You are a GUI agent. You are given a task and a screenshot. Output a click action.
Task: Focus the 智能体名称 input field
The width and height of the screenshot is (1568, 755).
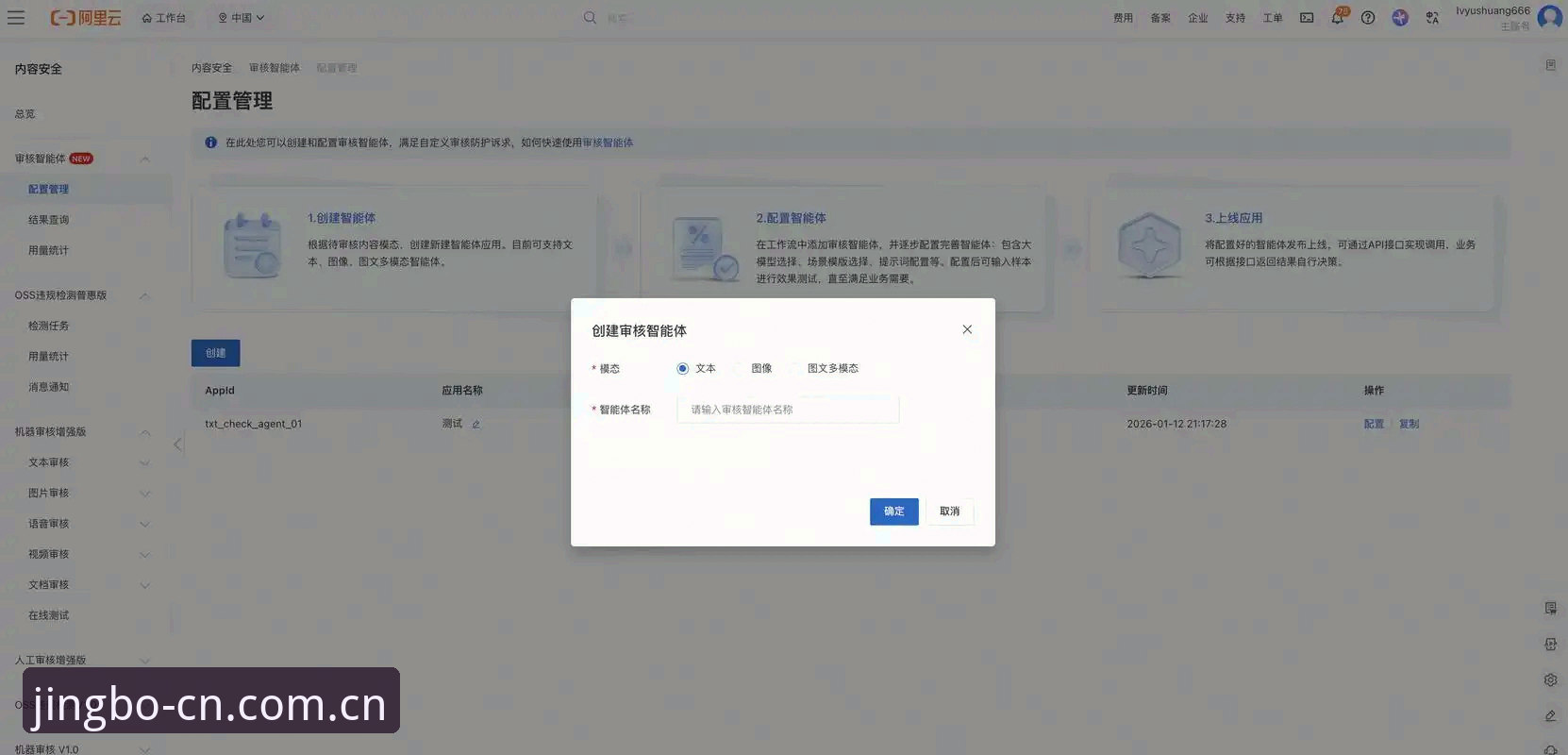(788, 410)
